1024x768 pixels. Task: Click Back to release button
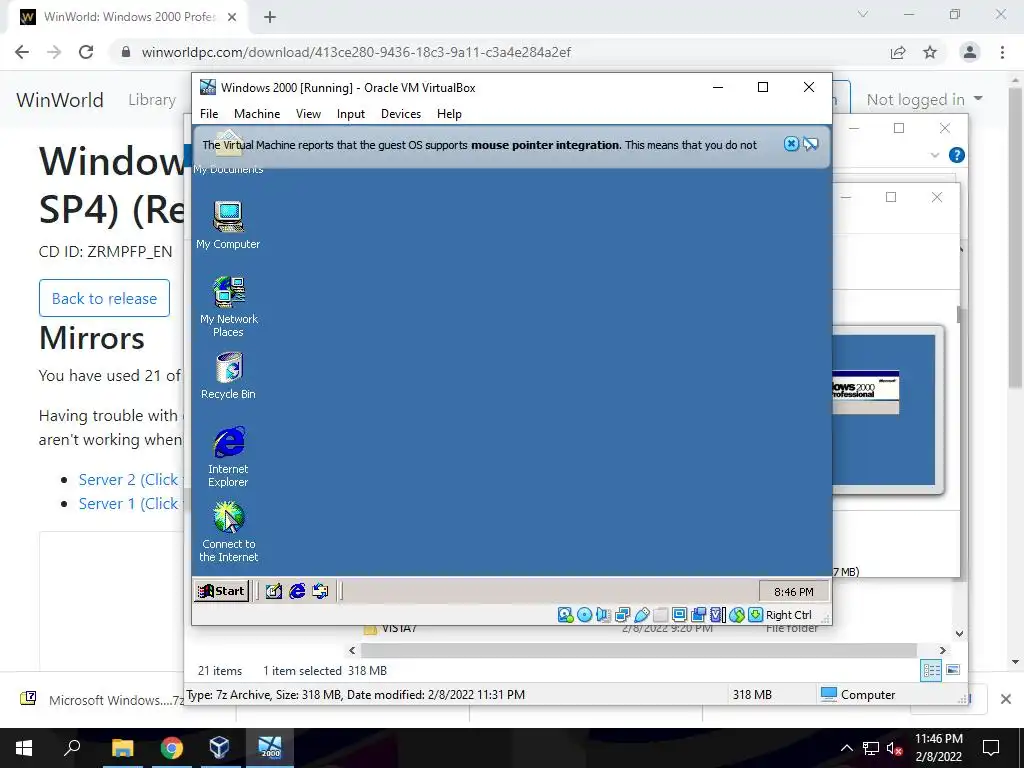click(104, 298)
